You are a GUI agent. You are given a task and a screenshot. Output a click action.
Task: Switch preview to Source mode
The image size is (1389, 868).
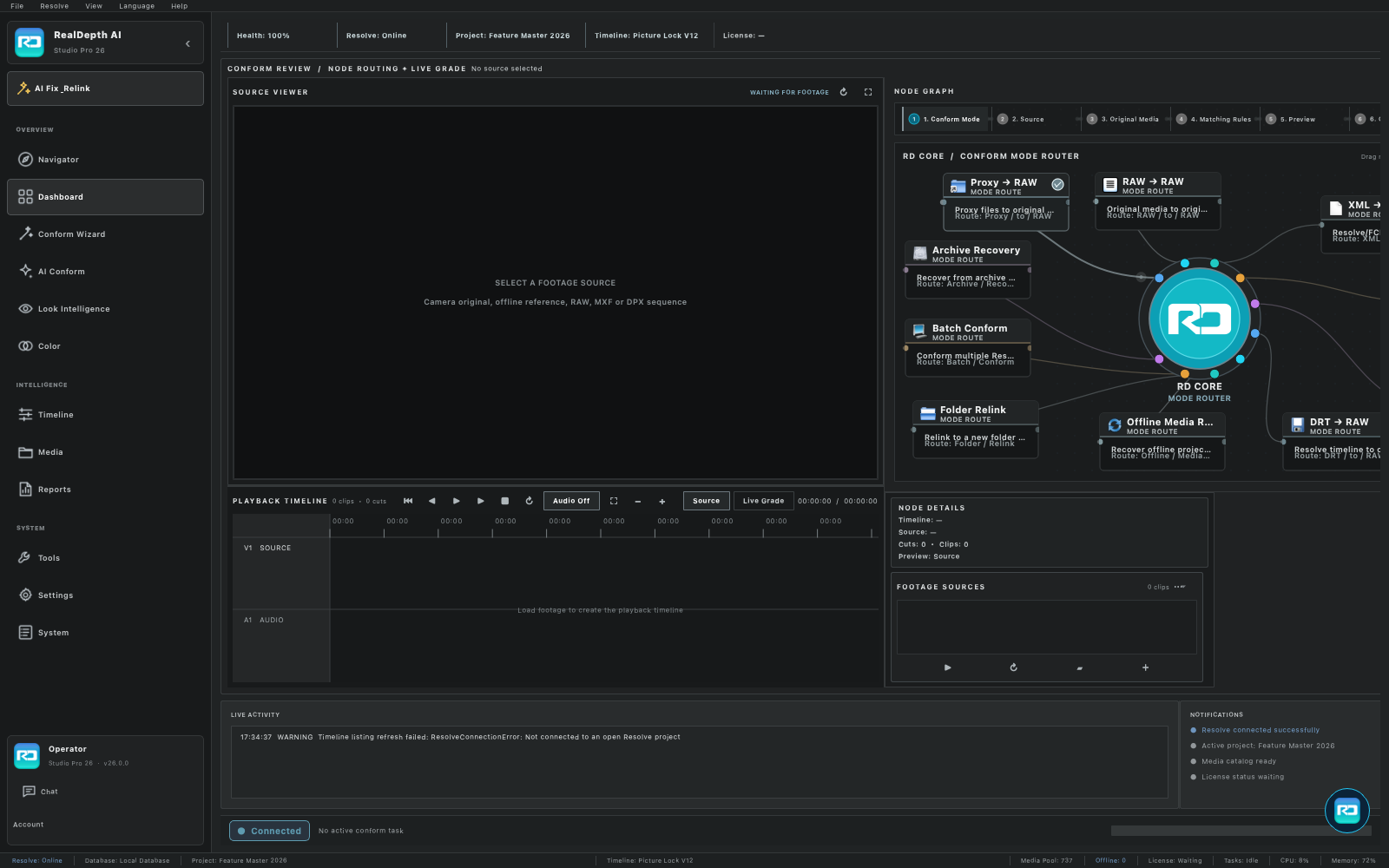click(707, 501)
